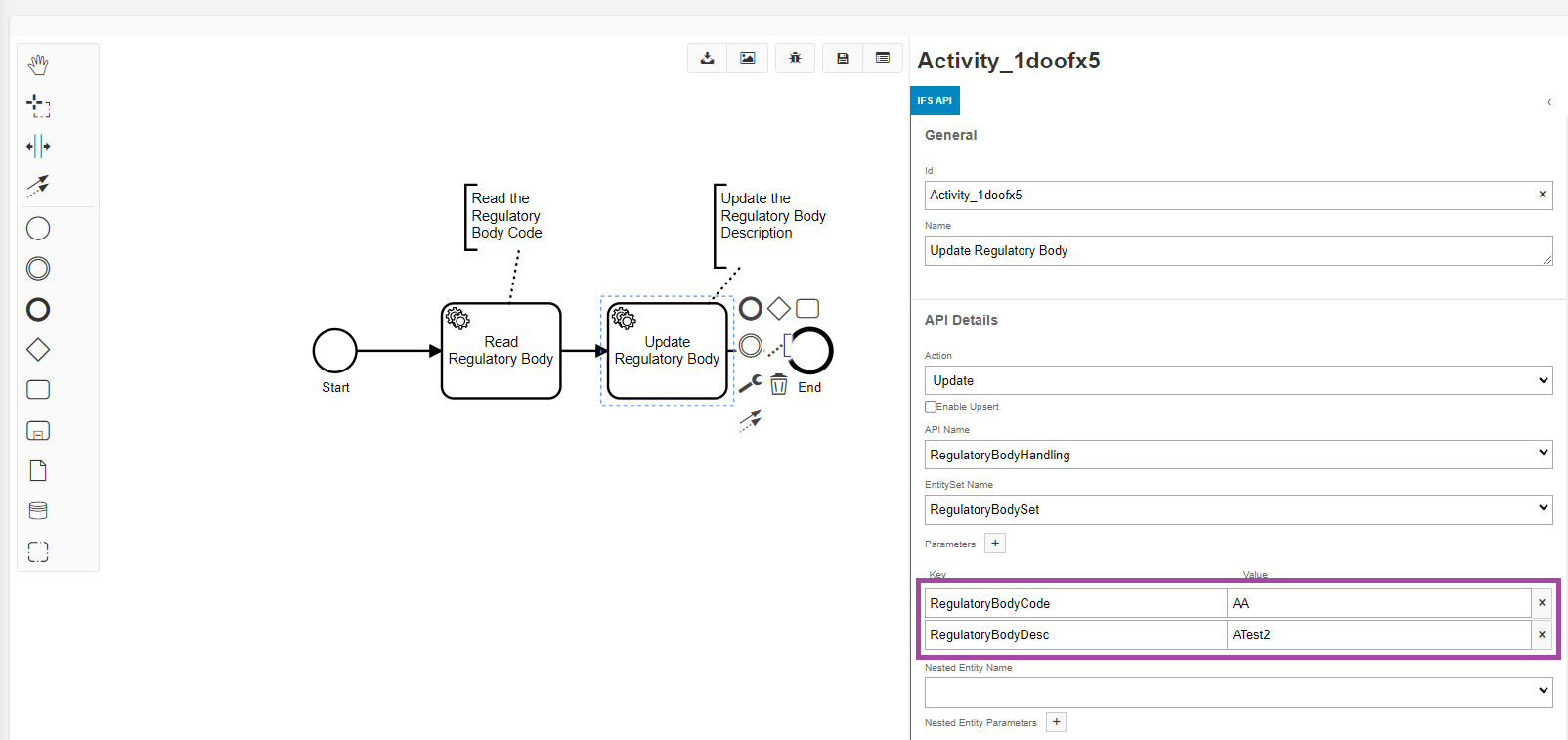Expand the API Name dropdown
The height and width of the screenshot is (740, 1568).
click(x=1238, y=455)
